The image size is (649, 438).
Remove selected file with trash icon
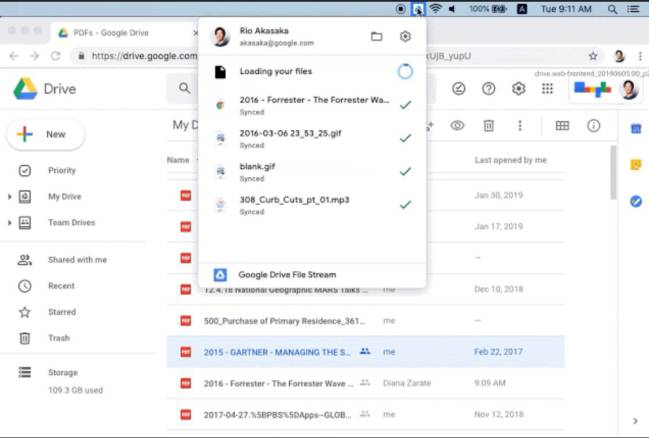(489, 125)
